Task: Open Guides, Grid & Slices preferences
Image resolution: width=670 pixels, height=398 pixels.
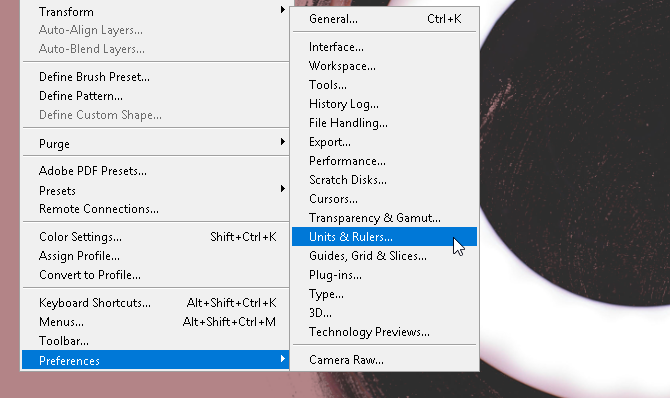Action: tap(384, 256)
